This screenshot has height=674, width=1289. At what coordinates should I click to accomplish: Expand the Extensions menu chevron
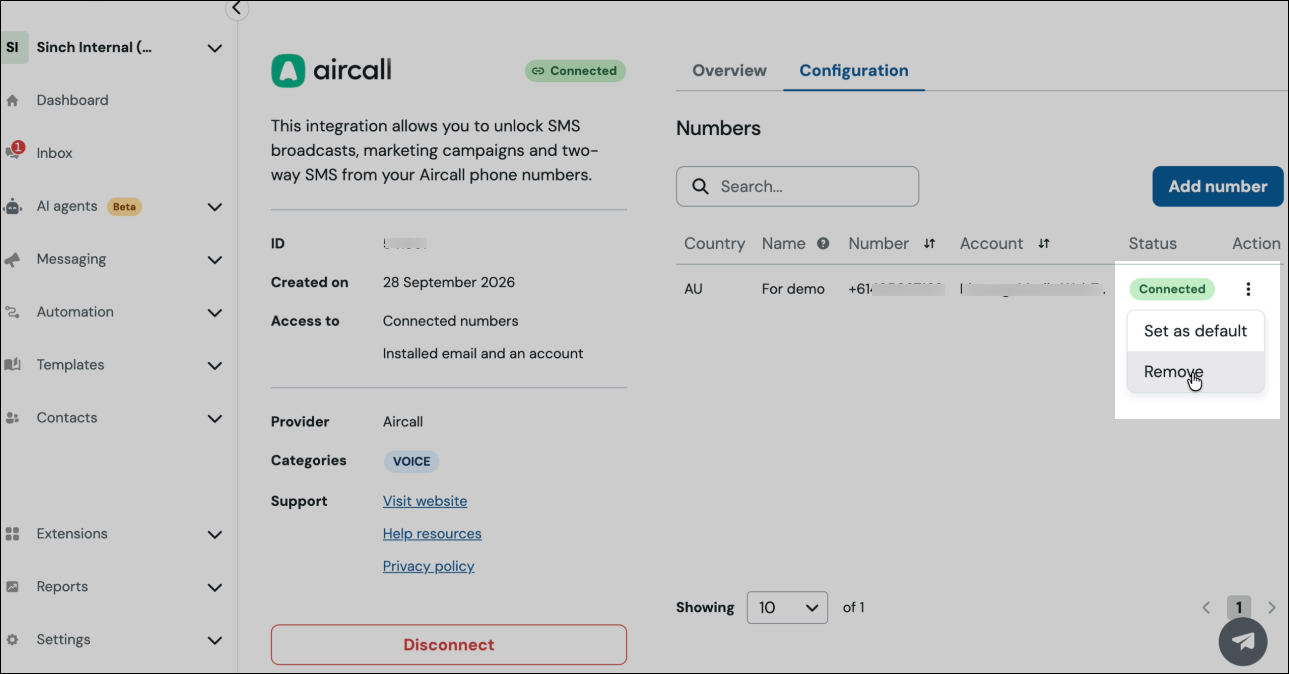[x=214, y=535]
